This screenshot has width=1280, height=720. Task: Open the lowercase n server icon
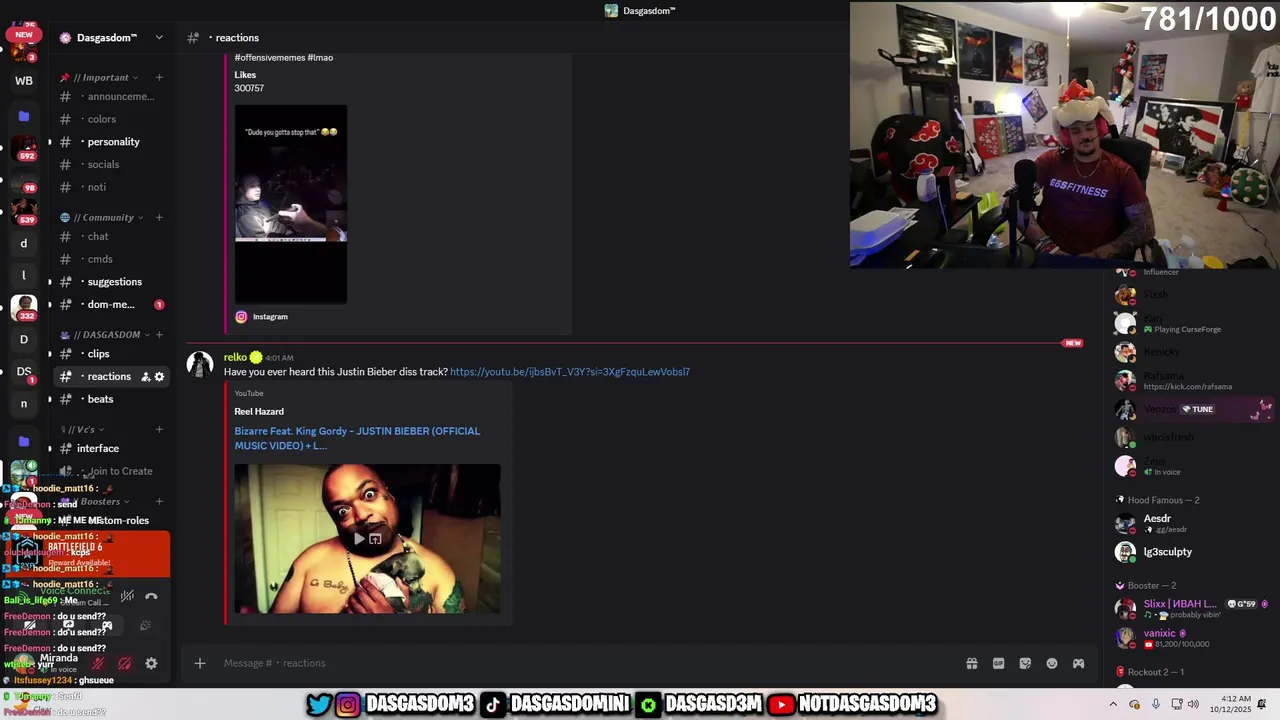(x=24, y=404)
